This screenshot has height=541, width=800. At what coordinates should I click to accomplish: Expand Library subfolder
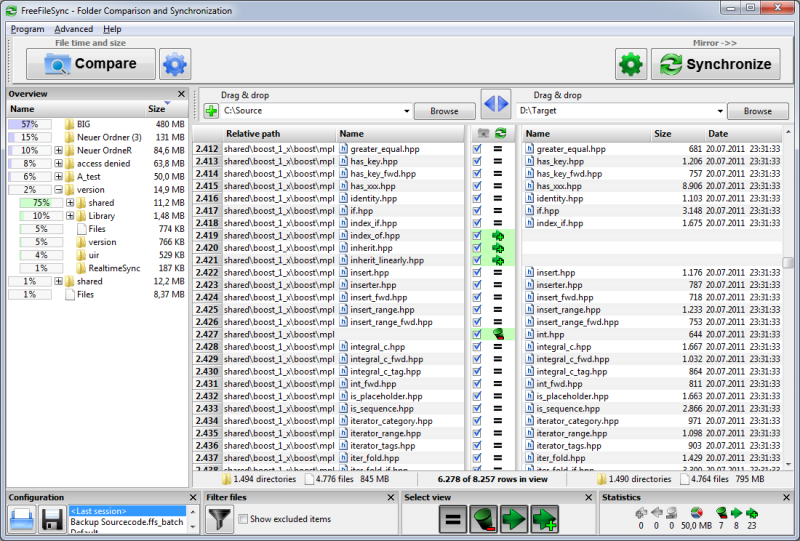point(70,216)
